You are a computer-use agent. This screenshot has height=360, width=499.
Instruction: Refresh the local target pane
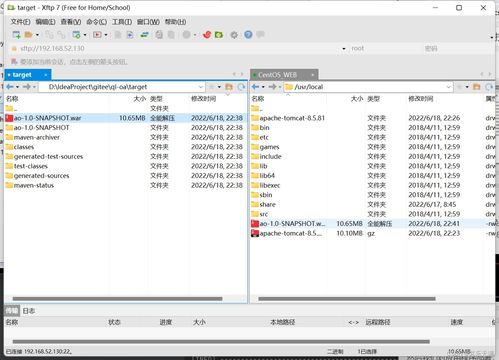241,87
